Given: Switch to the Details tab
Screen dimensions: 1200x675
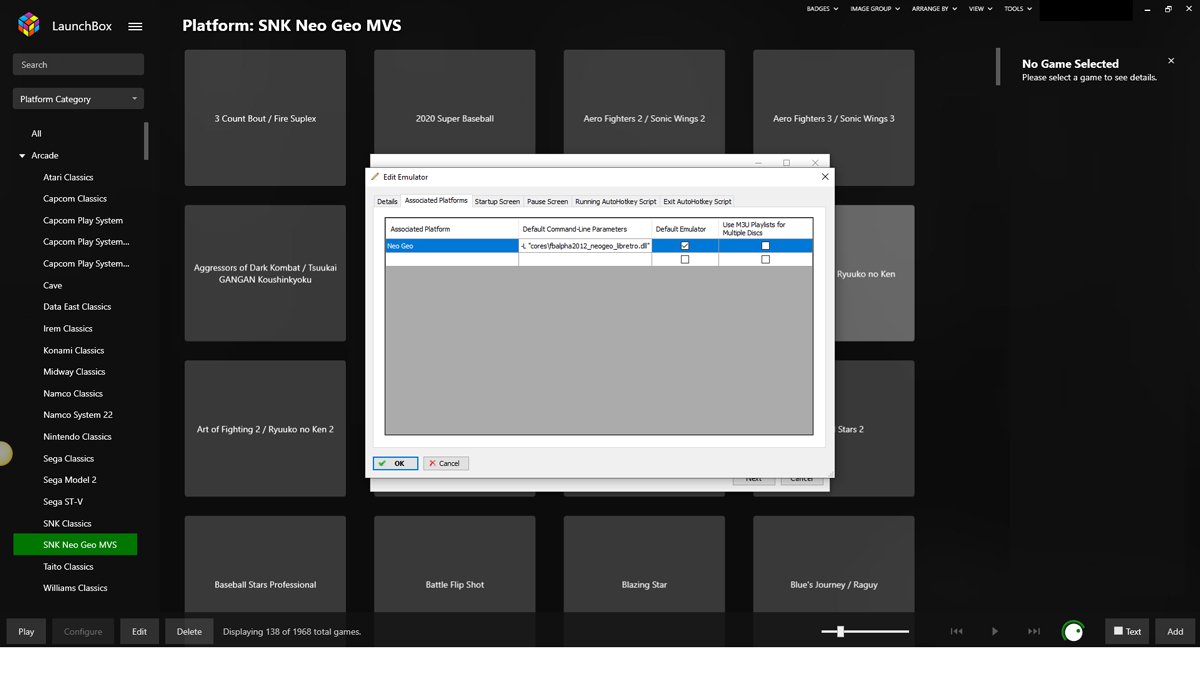Looking at the screenshot, I should 387,201.
